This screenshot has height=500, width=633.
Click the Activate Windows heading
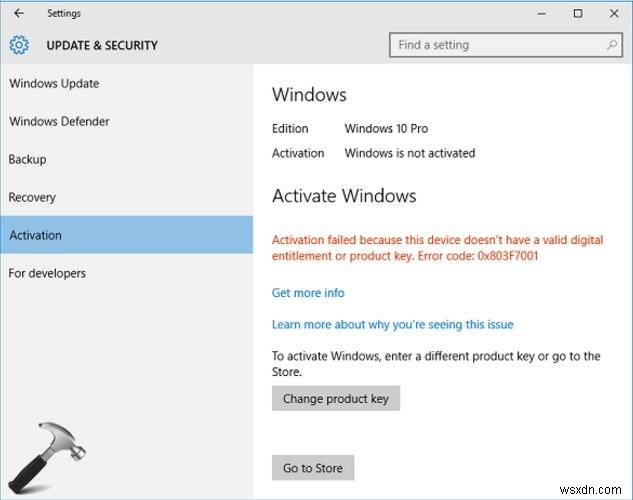tap(344, 196)
